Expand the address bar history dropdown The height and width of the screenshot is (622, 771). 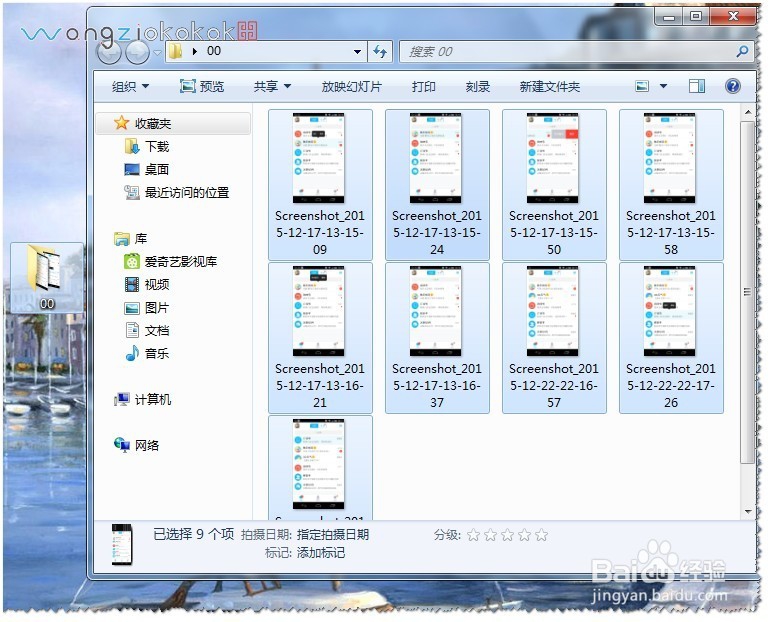pyautogui.click(x=357, y=51)
